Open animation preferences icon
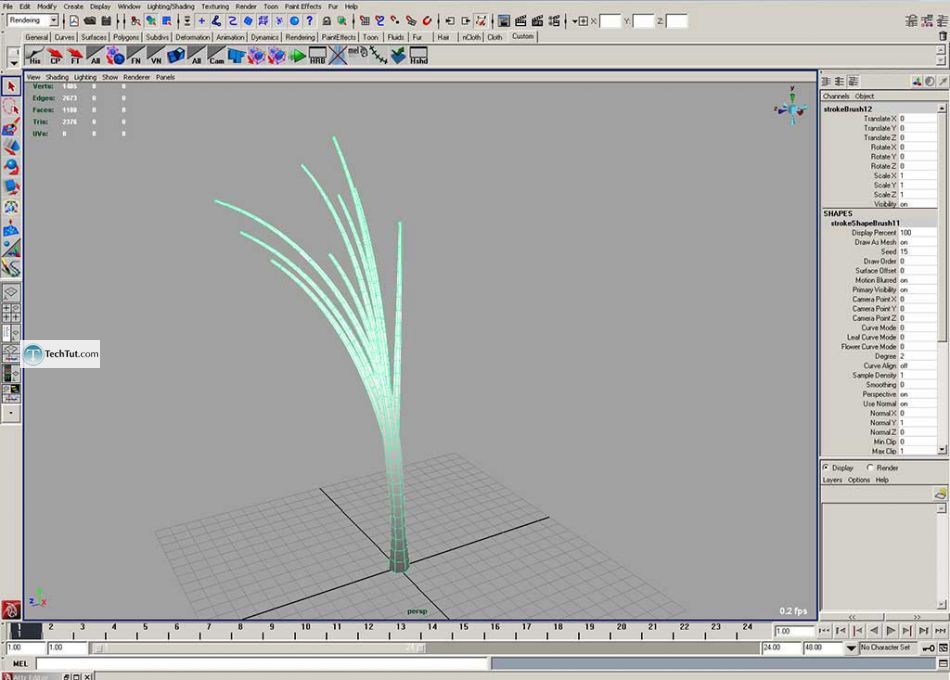Screen dimensions: 950x680 point(943,648)
